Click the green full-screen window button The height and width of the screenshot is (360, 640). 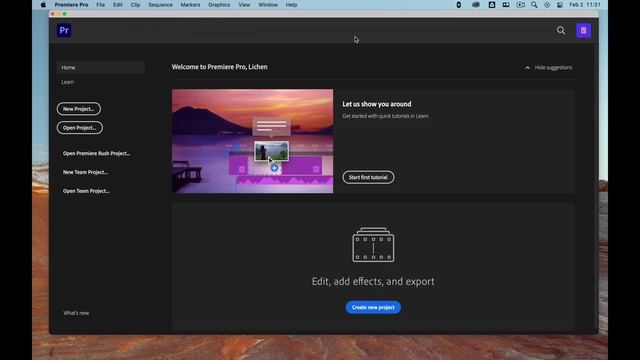65,14
